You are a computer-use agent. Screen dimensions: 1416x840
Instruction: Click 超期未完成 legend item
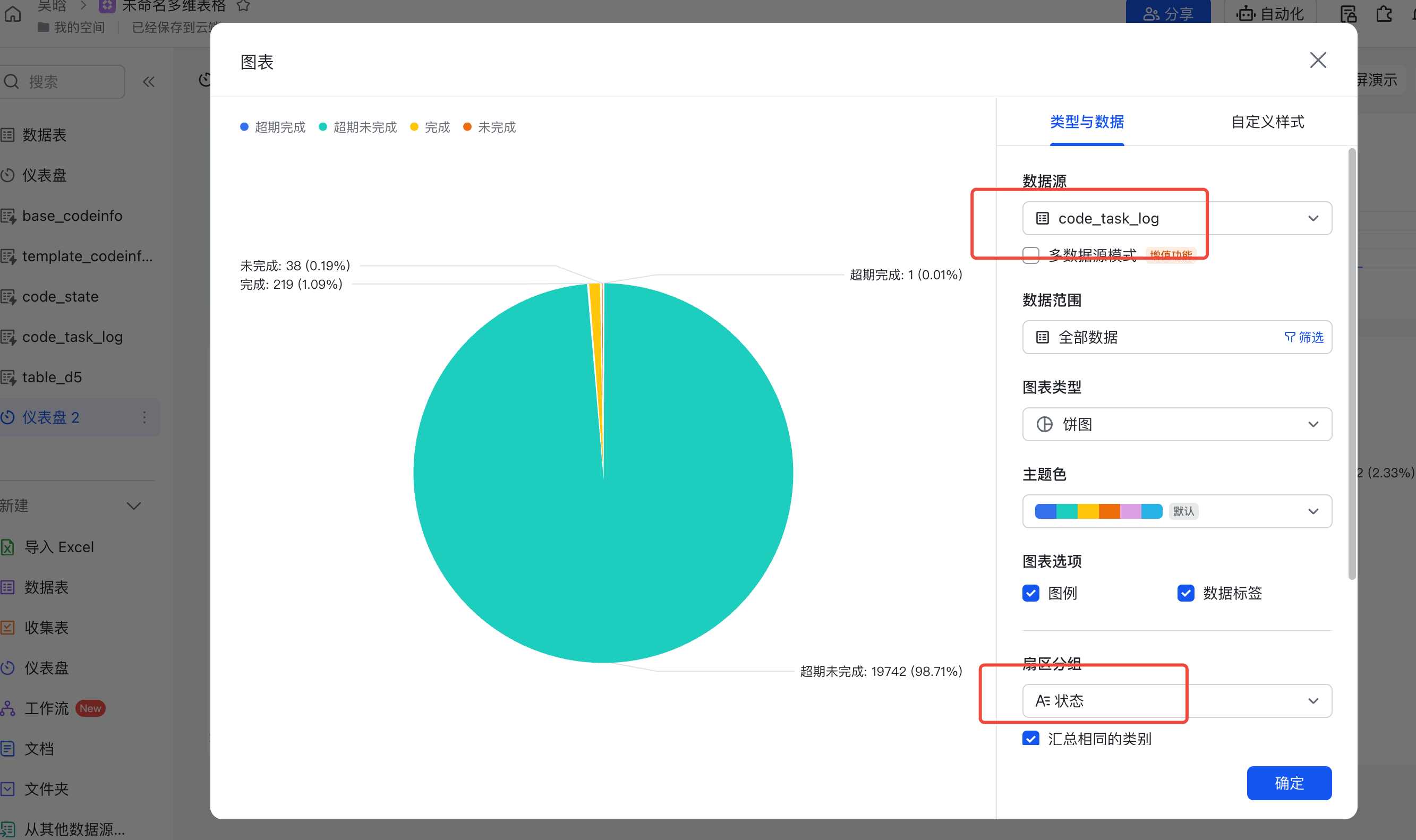(x=358, y=127)
